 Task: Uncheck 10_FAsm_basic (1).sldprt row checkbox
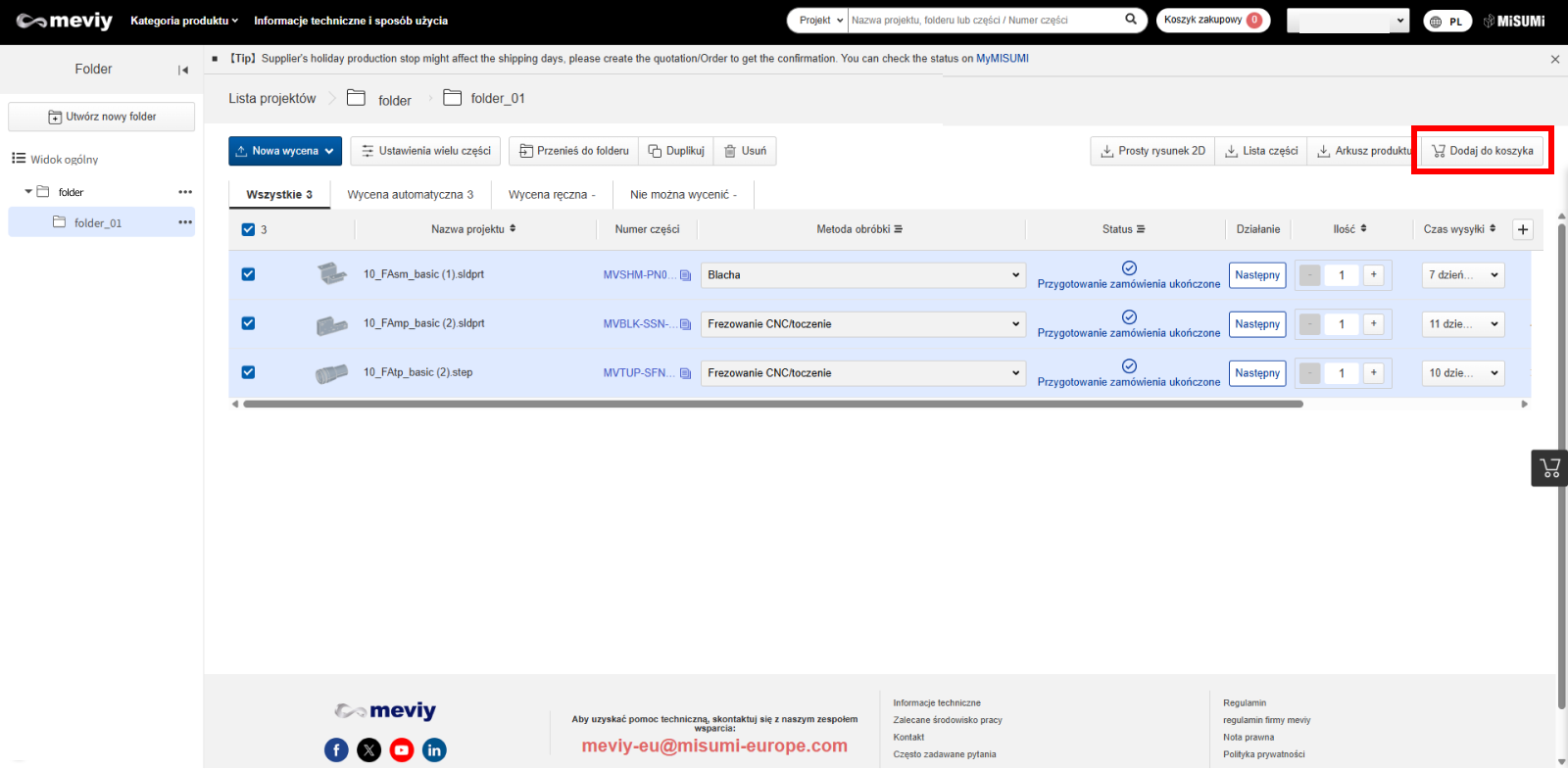pyautogui.click(x=248, y=274)
